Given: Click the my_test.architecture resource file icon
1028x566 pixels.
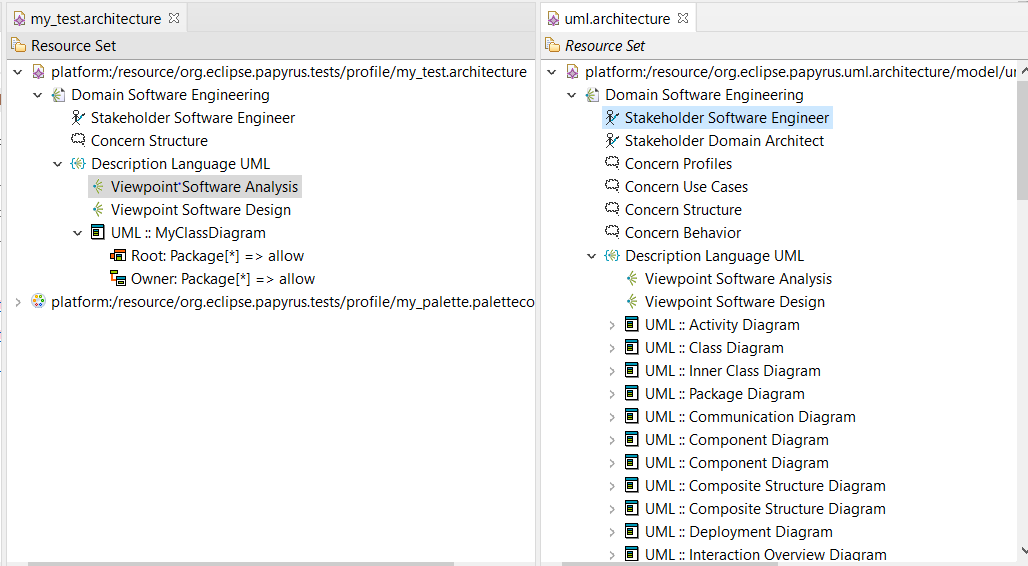Looking at the screenshot, I should pos(39,71).
